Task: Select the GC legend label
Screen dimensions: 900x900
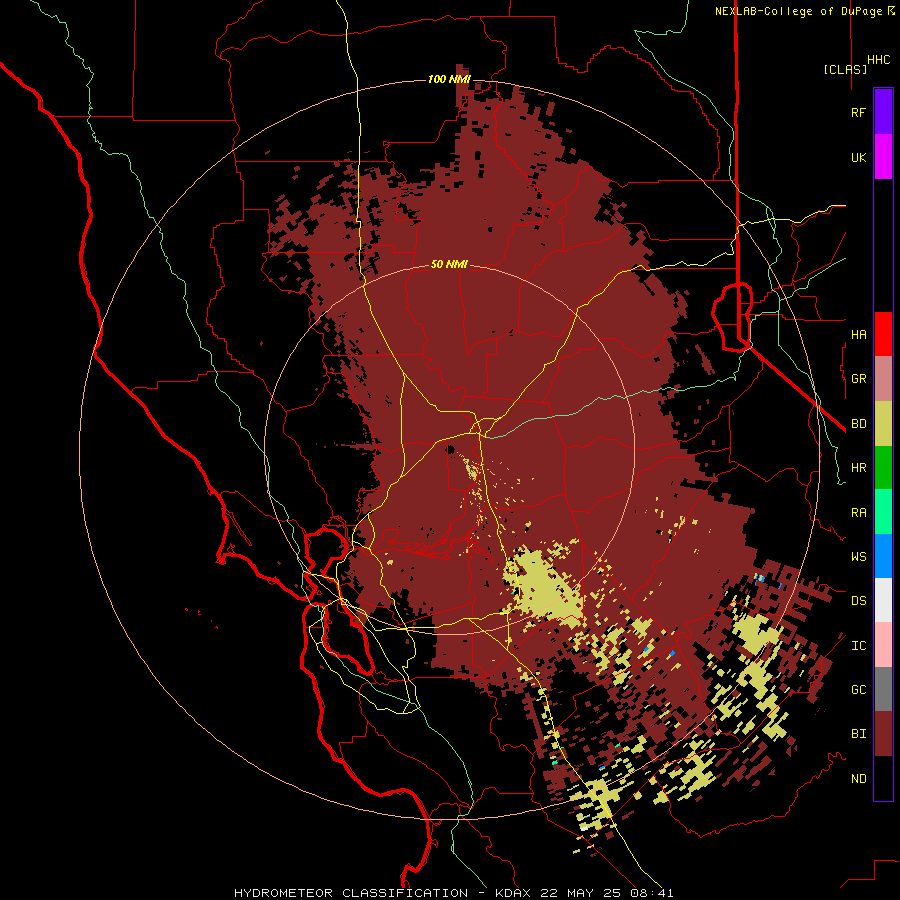Action: point(858,689)
